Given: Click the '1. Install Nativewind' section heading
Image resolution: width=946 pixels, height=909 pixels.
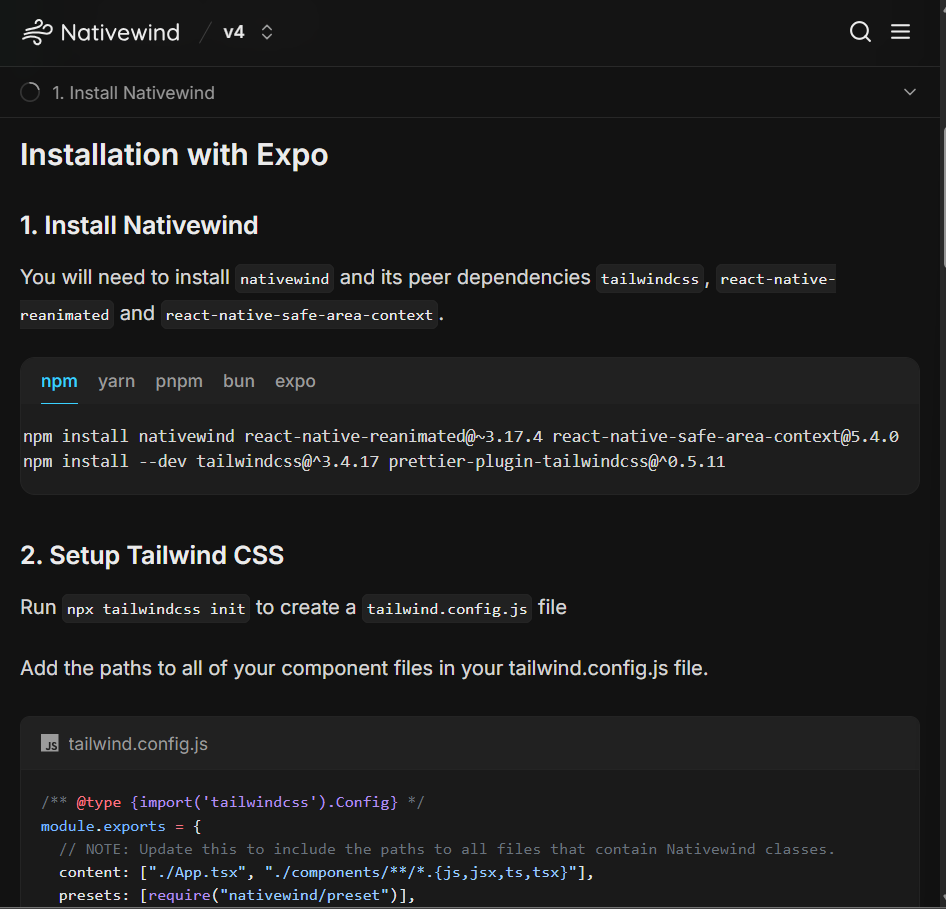Looking at the screenshot, I should pyautogui.click(x=139, y=226).
